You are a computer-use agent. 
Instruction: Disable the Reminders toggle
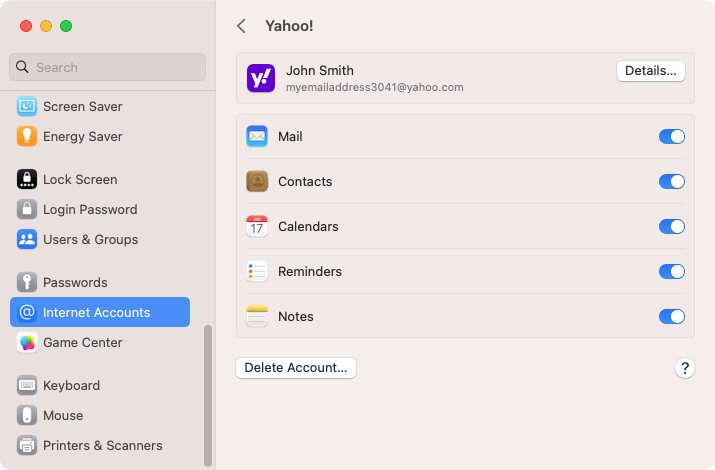pos(672,272)
